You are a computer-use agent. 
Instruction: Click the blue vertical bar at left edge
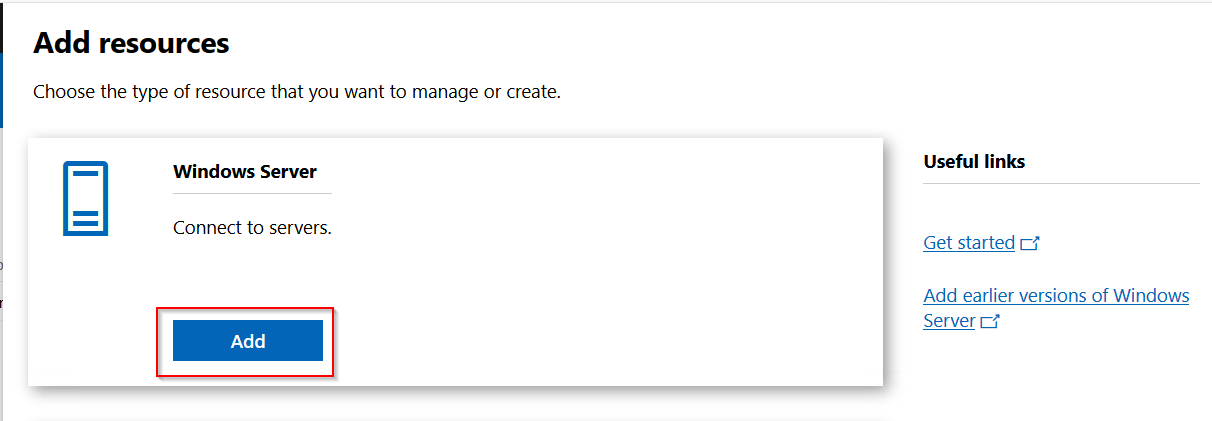coord(2,90)
